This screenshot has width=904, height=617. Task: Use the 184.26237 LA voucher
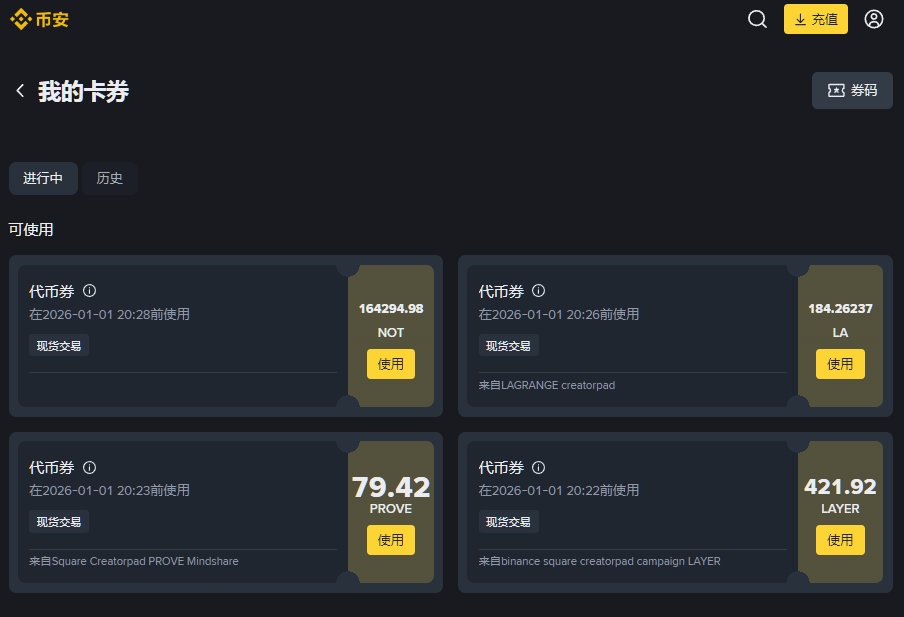(840, 364)
